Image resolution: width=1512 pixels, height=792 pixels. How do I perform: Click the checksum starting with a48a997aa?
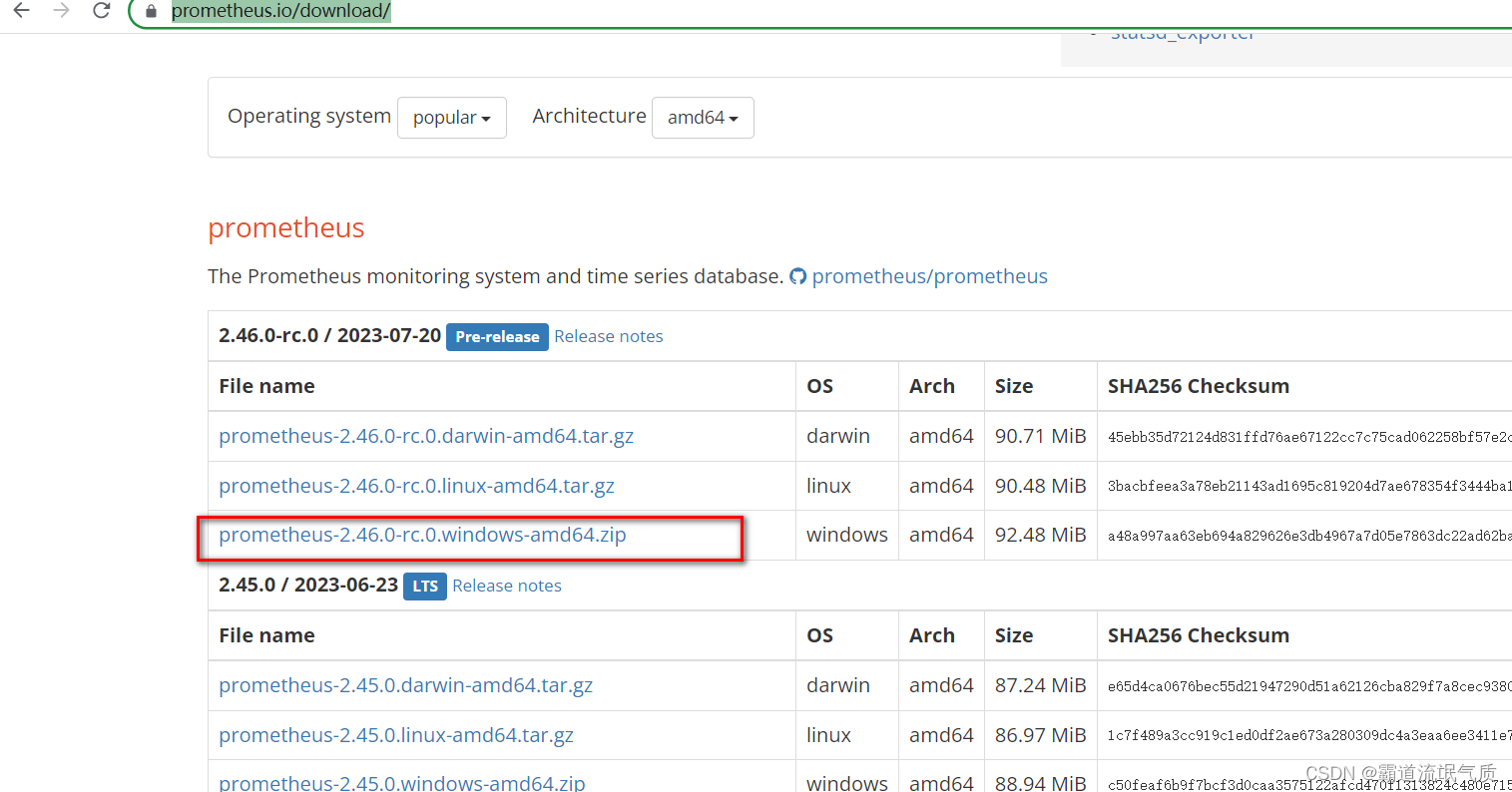click(1309, 536)
